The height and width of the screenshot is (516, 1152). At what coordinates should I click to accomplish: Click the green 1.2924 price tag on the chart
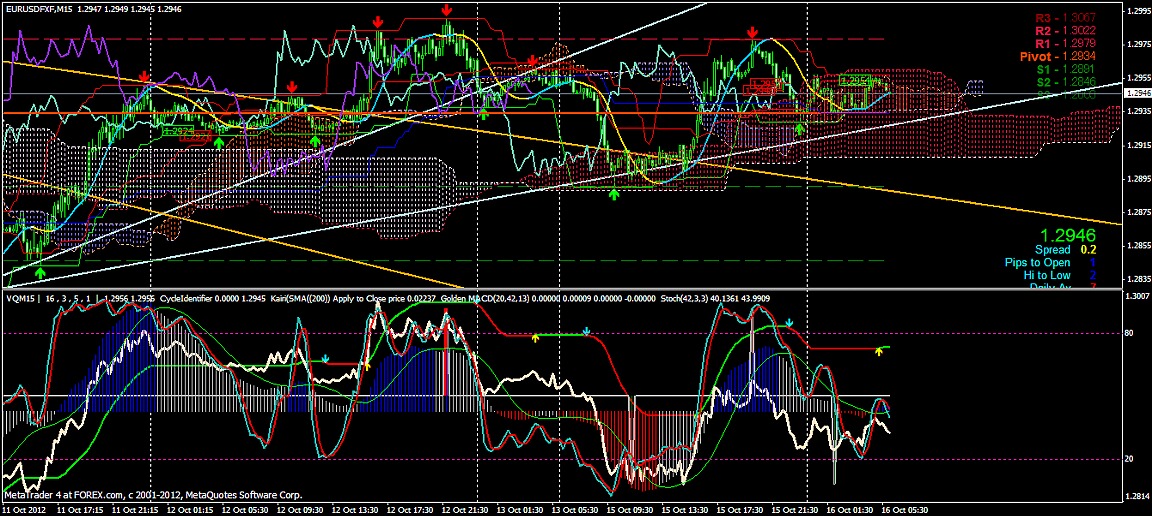(176, 130)
